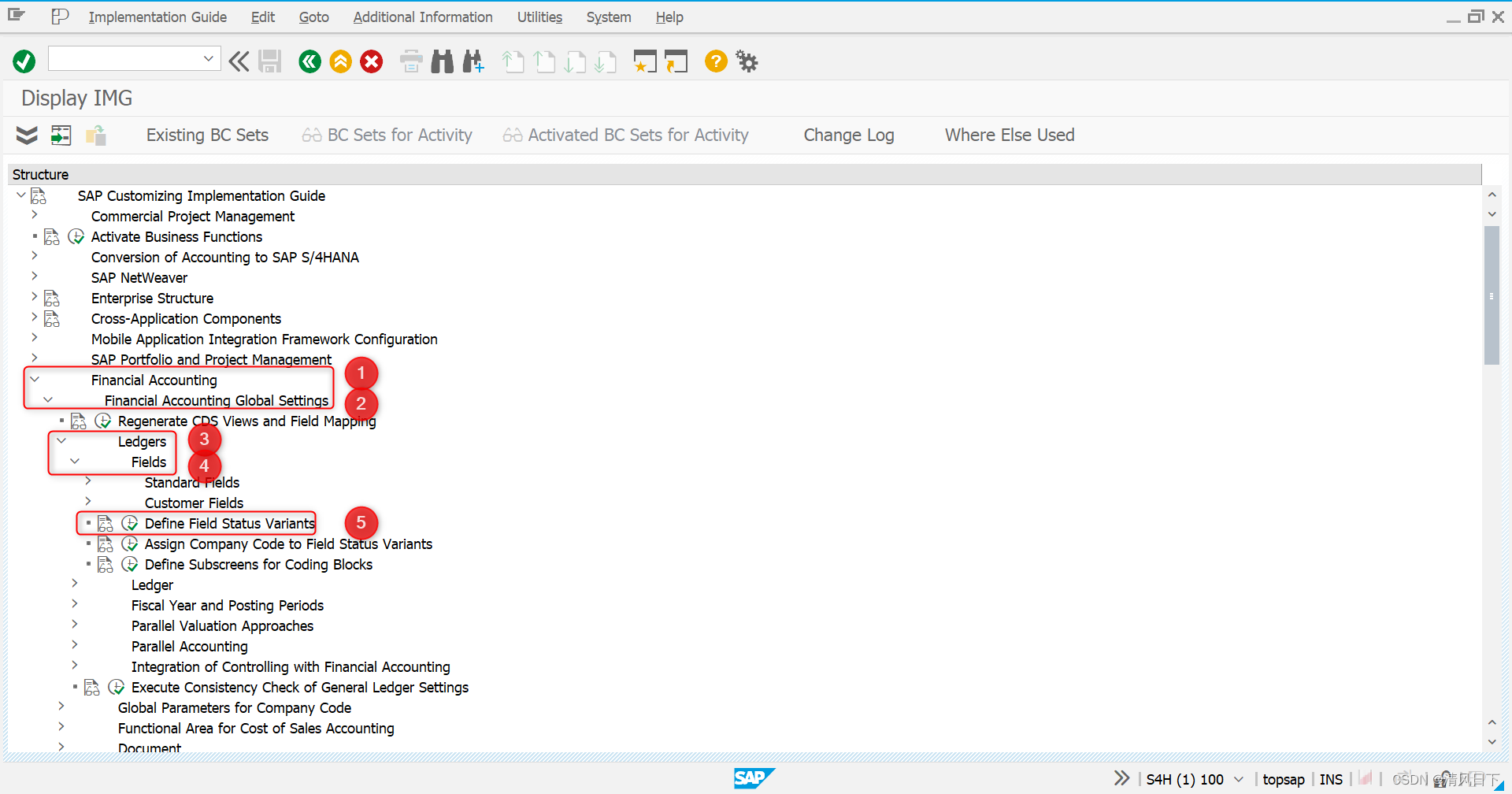This screenshot has height=794, width=1512.
Task: Click into the command input field
Action: pos(124,58)
